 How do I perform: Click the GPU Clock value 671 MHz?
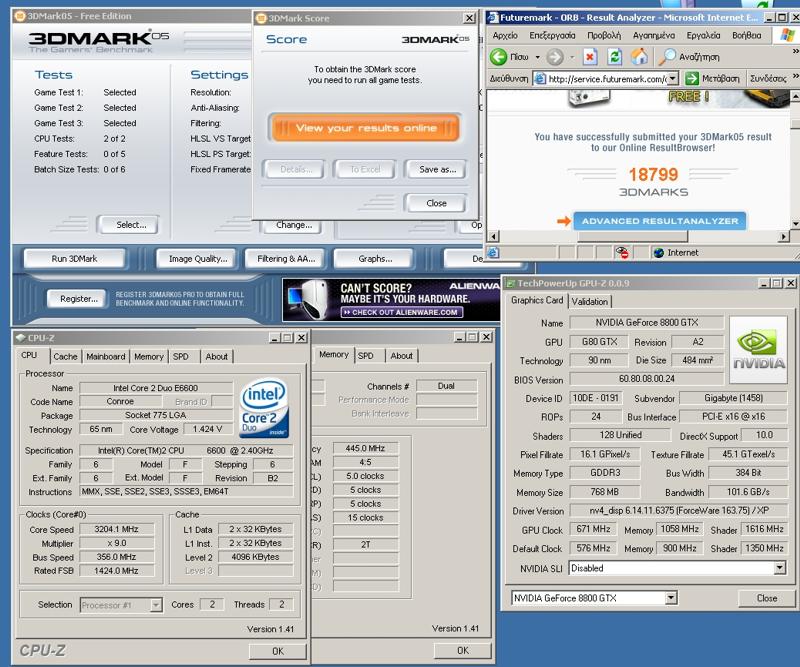pos(593,529)
